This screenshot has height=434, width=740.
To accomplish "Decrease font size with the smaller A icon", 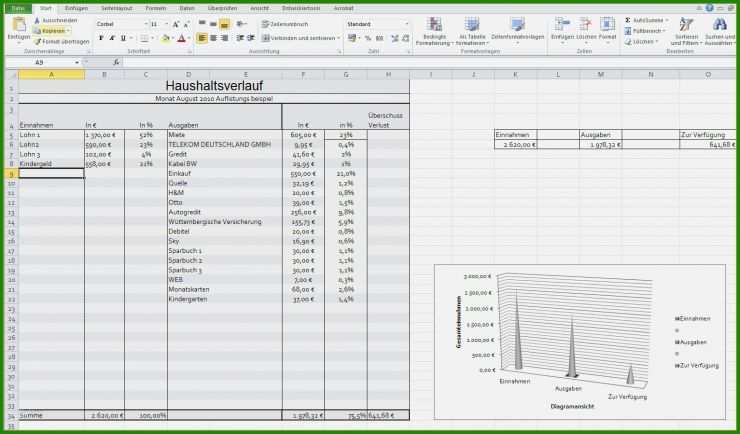I will tap(186, 24).
